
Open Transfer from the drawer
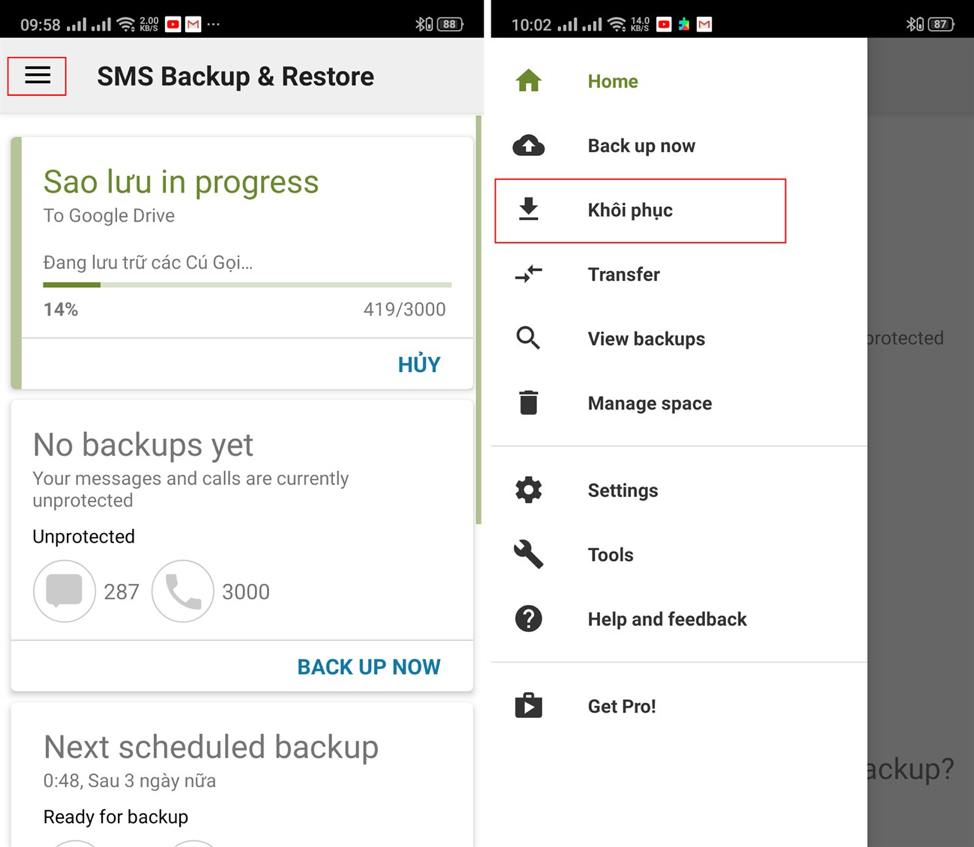click(679, 274)
